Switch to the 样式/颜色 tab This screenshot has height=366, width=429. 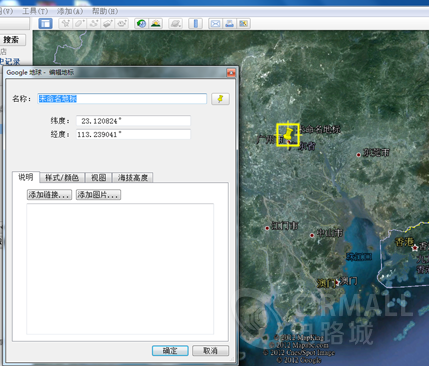click(x=62, y=178)
